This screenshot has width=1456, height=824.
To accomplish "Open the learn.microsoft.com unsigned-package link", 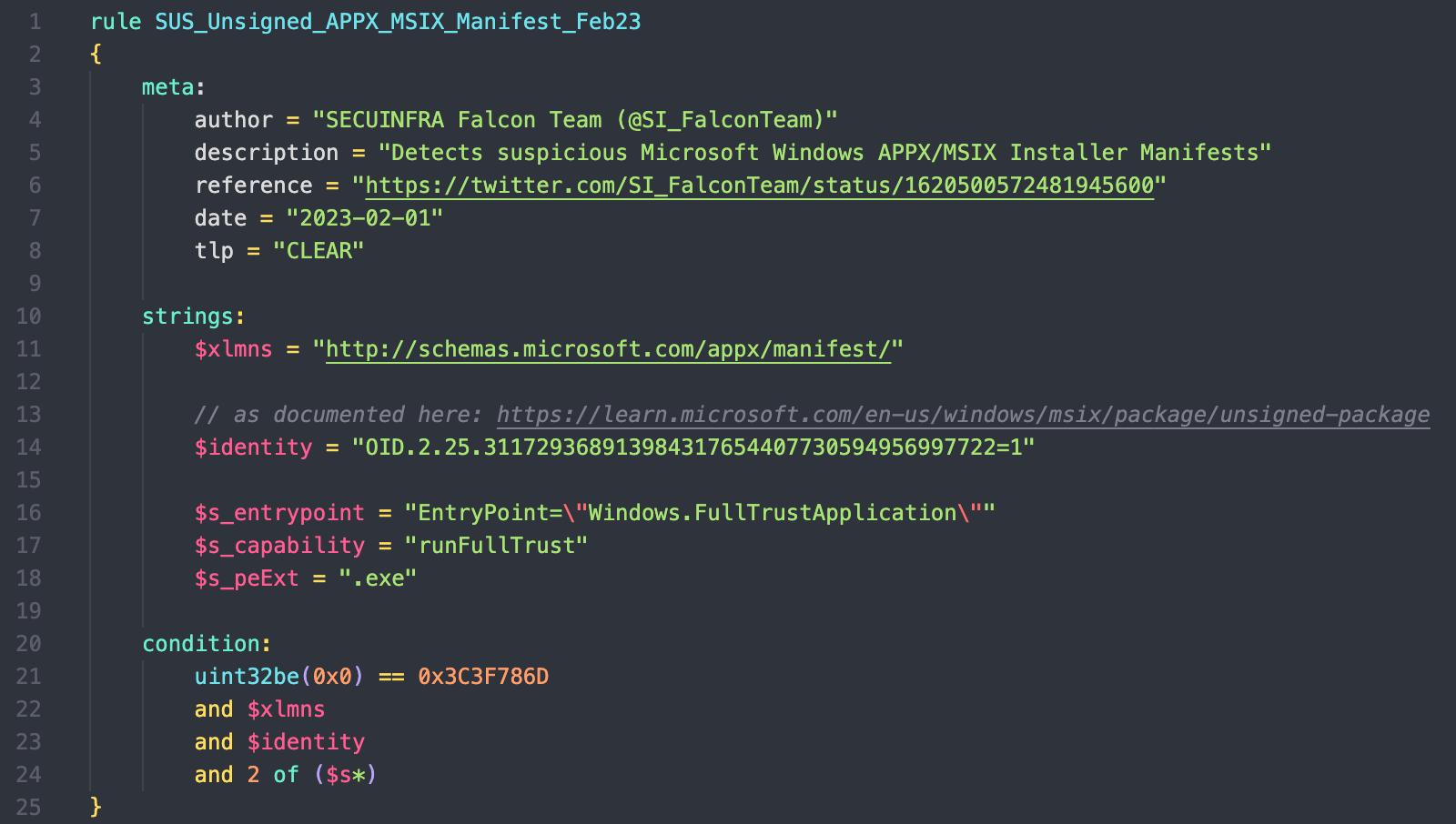I will (x=963, y=415).
